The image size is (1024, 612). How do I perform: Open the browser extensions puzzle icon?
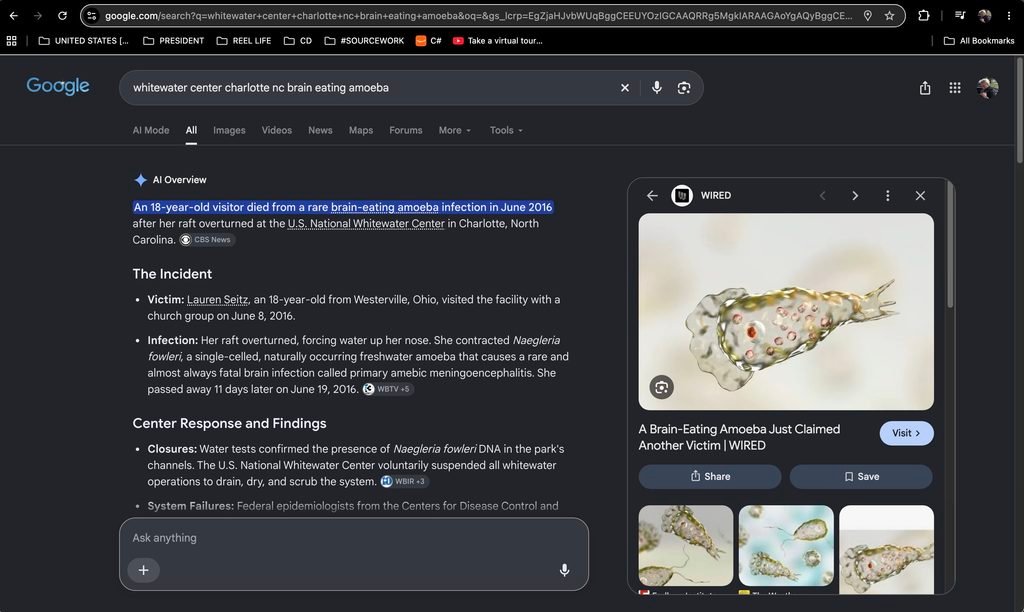click(923, 16)
